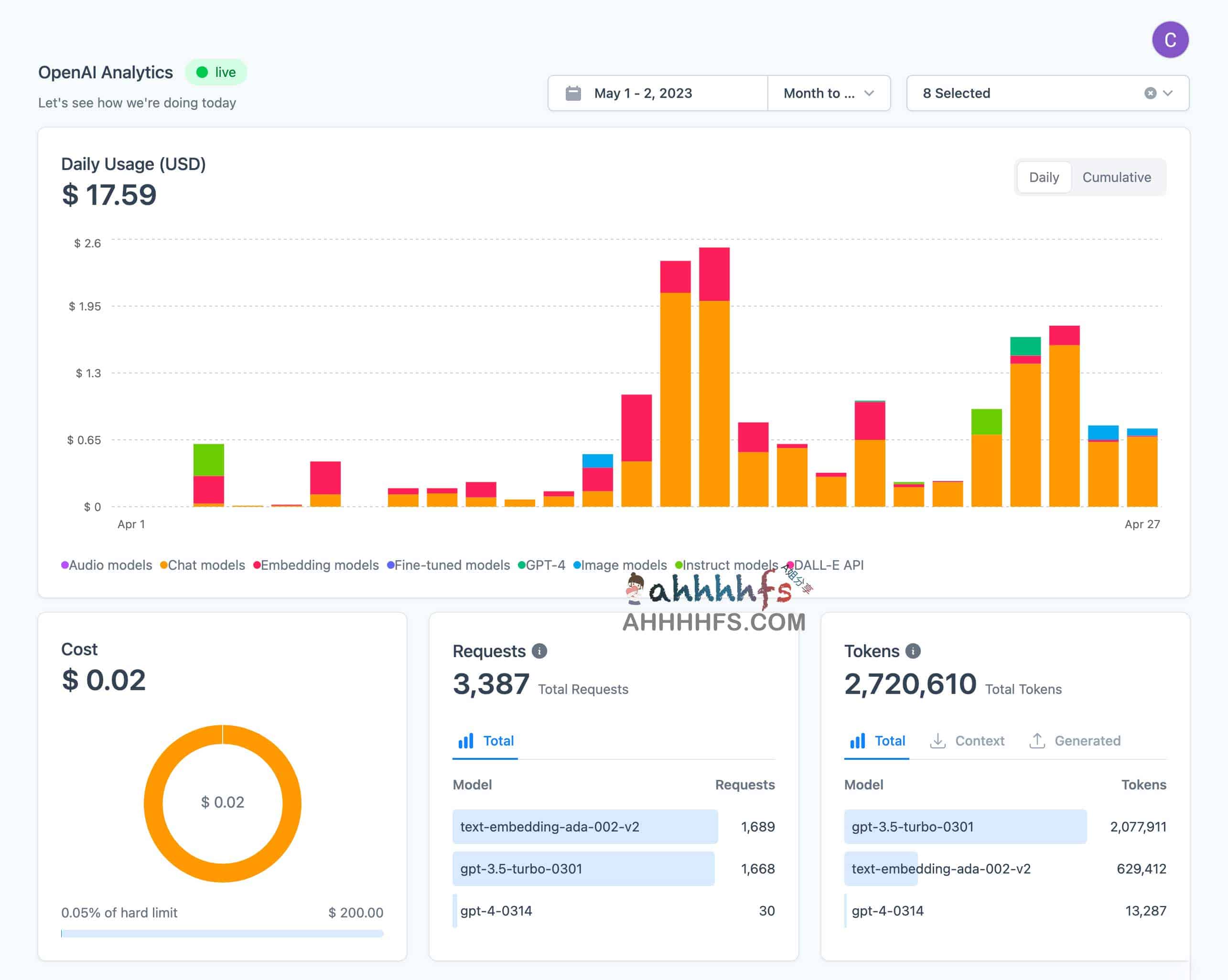The image size is (1228, 980).
Task: Open the date range selector May 1 - 2
Action: point(643,93)
